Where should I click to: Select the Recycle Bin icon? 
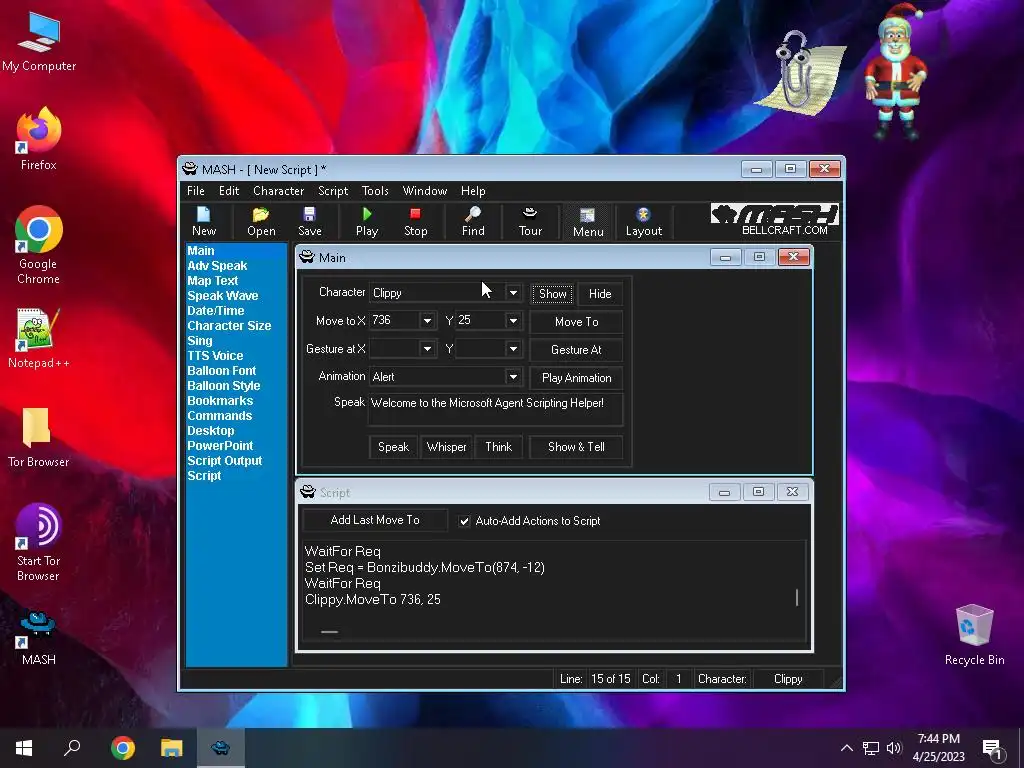click(x=974, y=634)
